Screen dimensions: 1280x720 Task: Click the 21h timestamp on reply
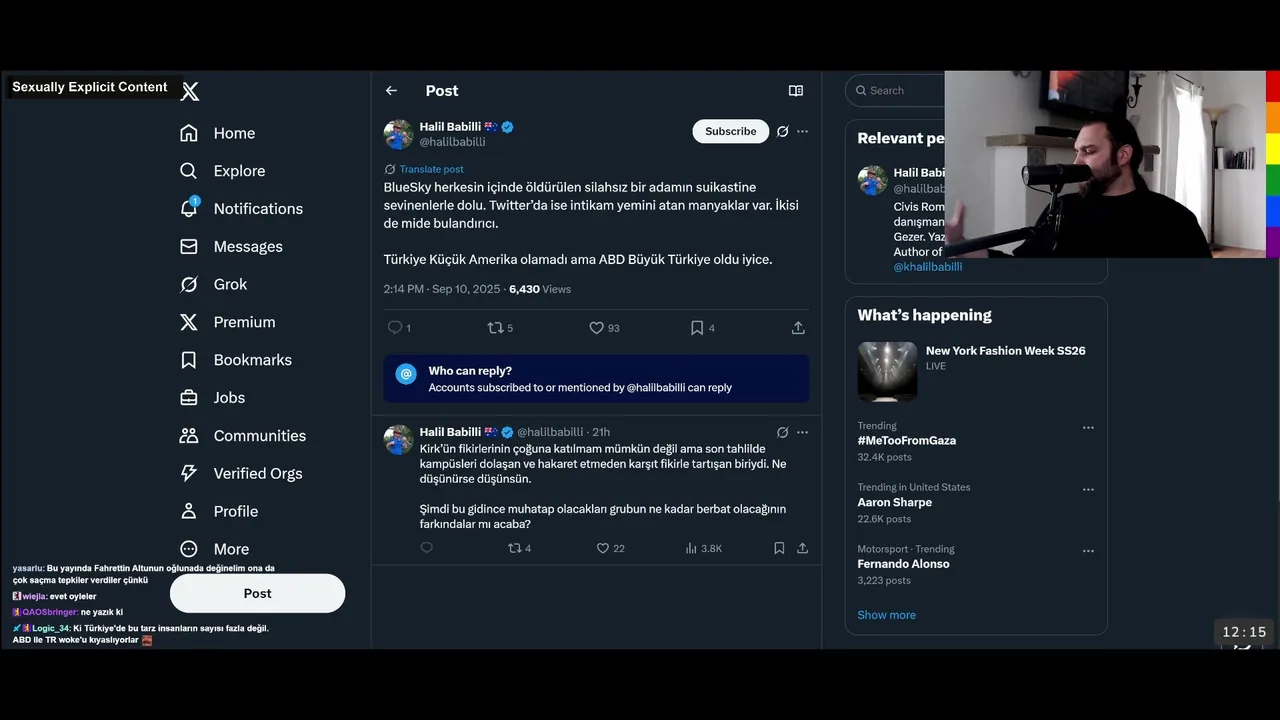click(x=601, y=432)
